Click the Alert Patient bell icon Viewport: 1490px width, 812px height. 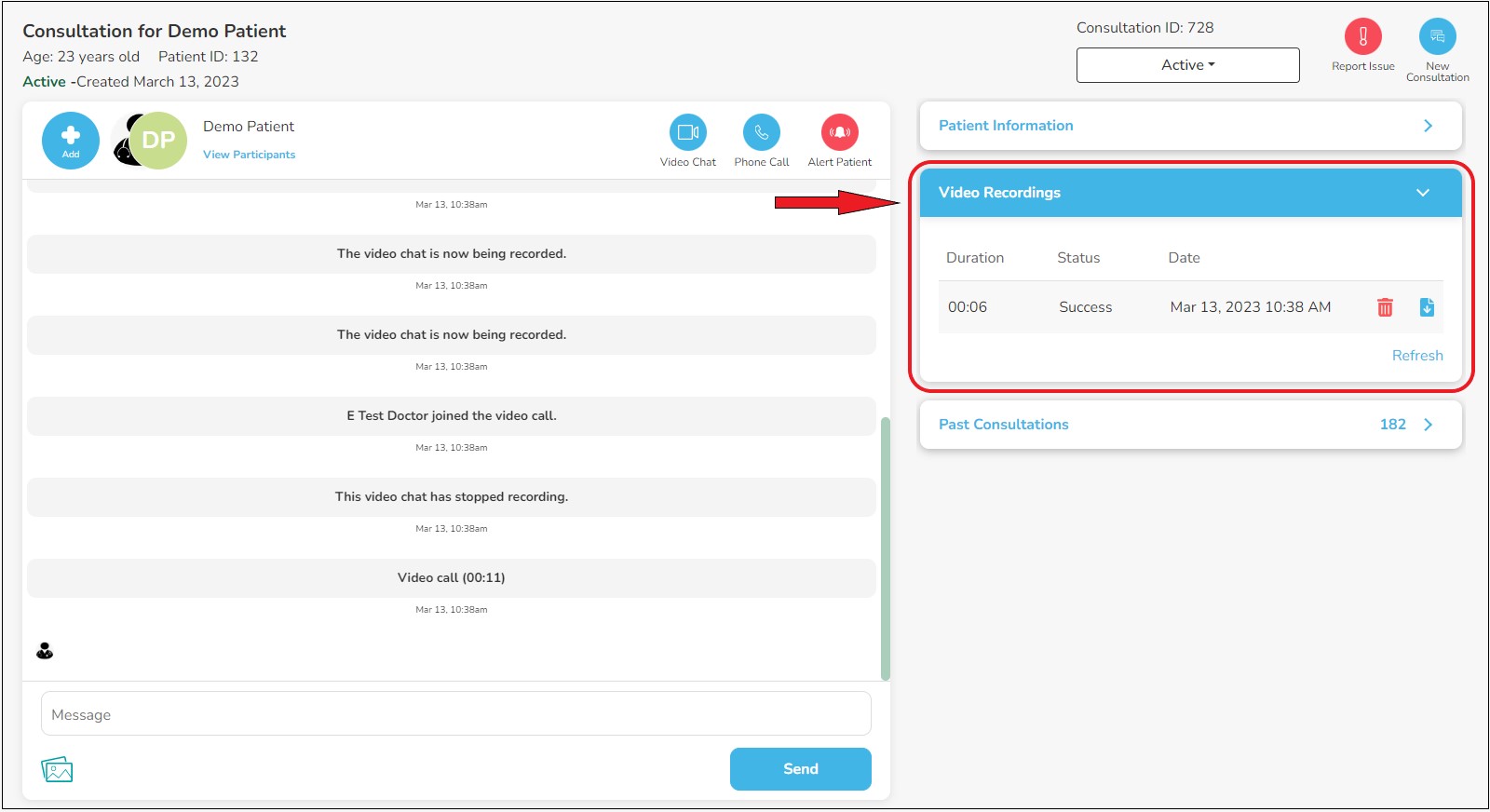coord(839,132)
